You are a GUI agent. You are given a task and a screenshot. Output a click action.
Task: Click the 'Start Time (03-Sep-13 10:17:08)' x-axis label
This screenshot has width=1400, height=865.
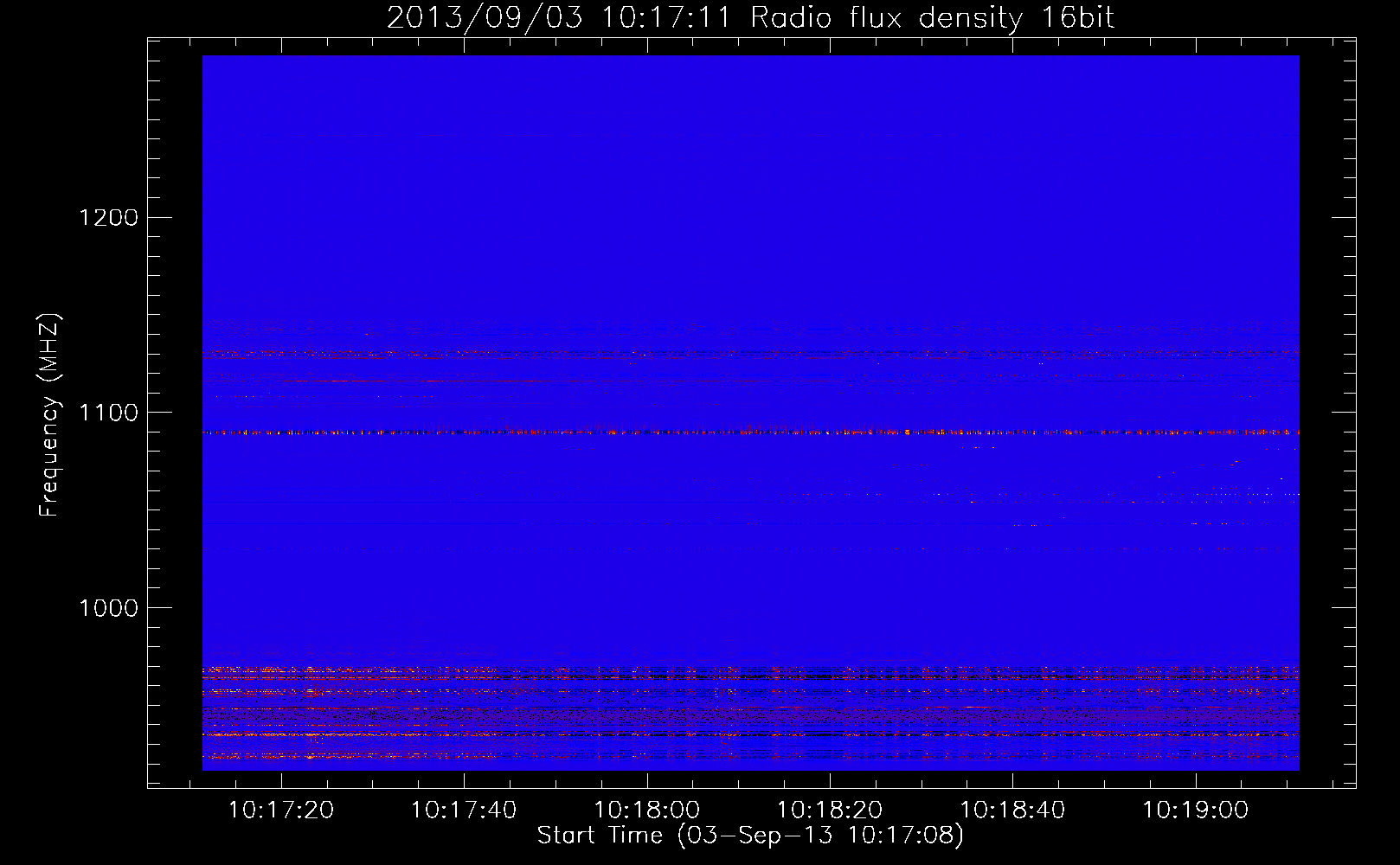coord(750,836)
